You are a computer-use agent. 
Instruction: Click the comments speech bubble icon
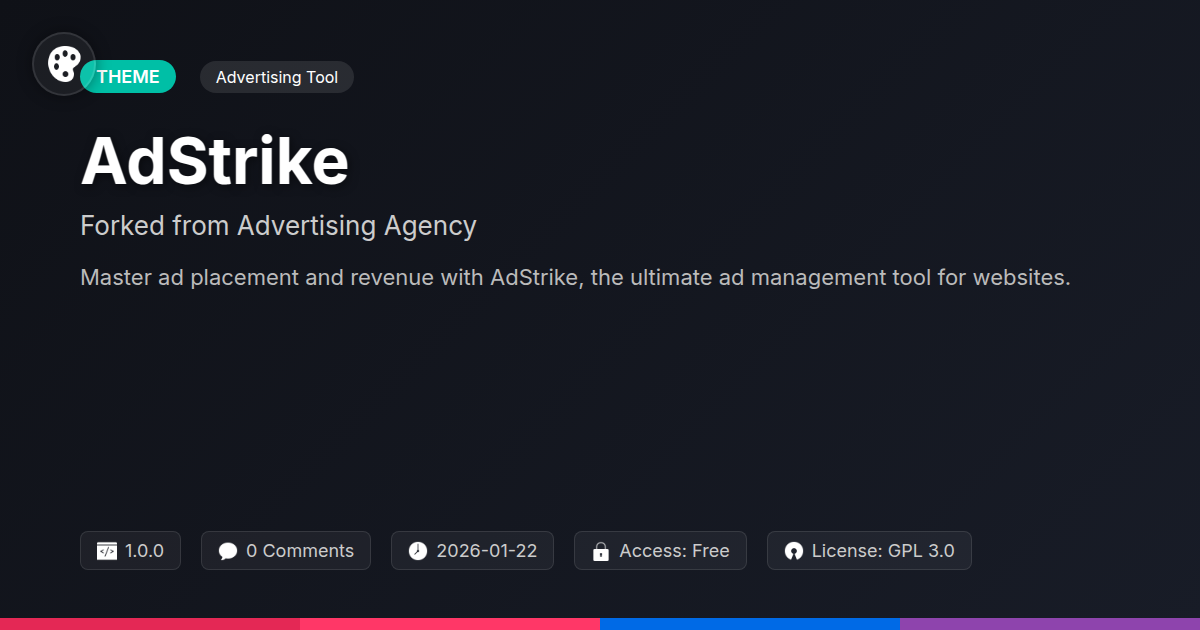pyautogui.click(x=228, y=551)
